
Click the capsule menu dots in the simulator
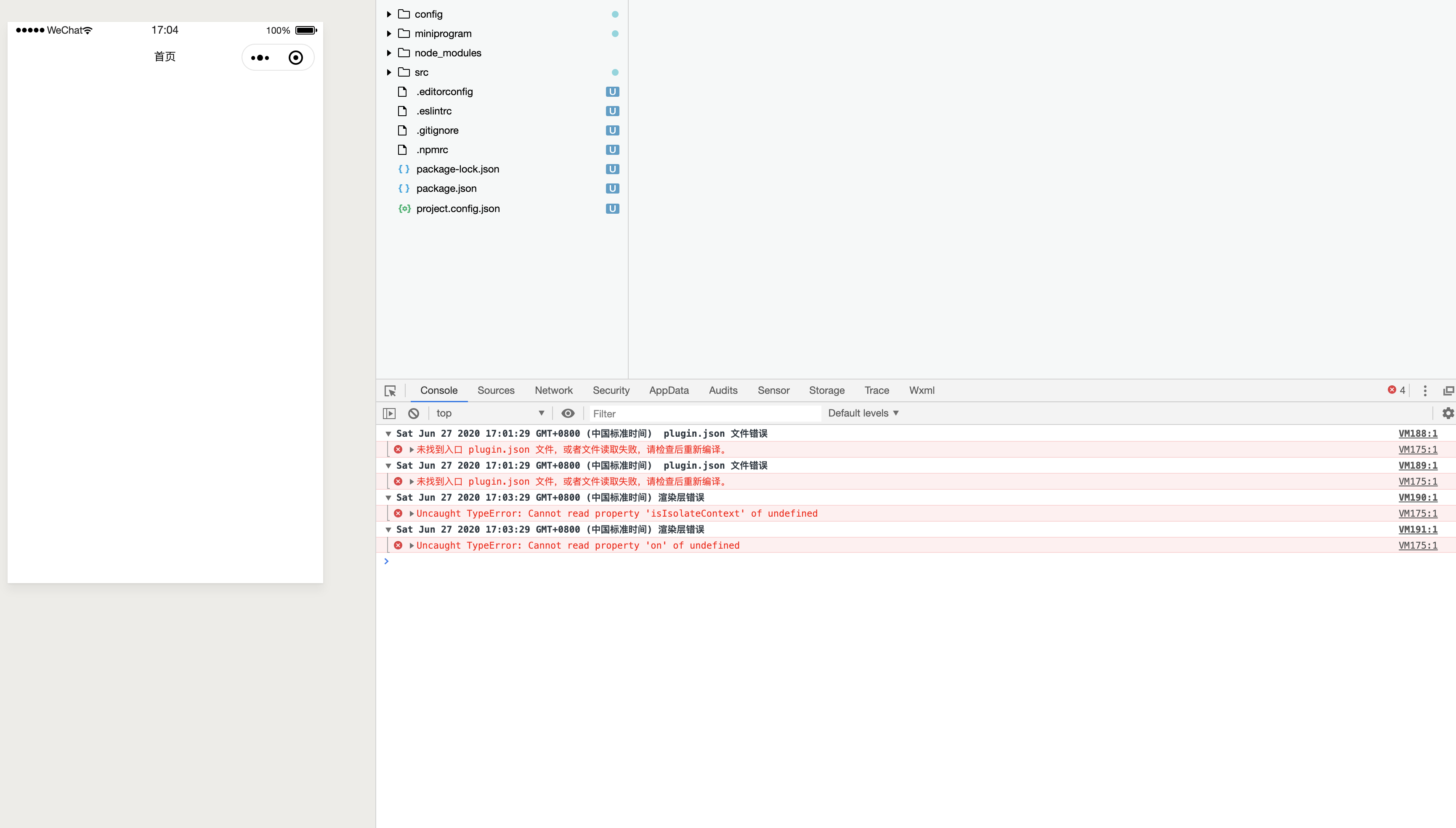click(x=260, y=58)
